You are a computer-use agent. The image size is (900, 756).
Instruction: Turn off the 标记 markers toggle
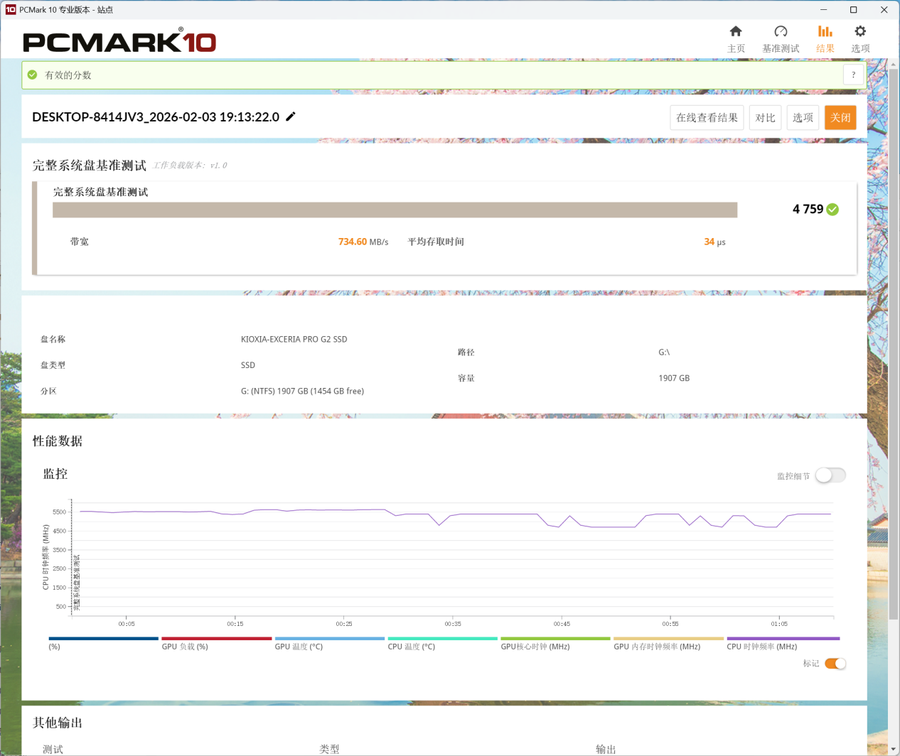point(834,664)
